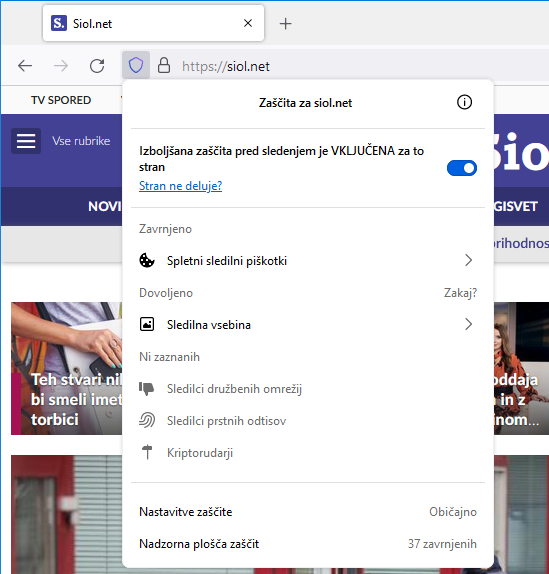The height and width of the screenshot is (574, 549).
Task: Expand chevron for Sledilna vsebina
Action: click(468, 324)
